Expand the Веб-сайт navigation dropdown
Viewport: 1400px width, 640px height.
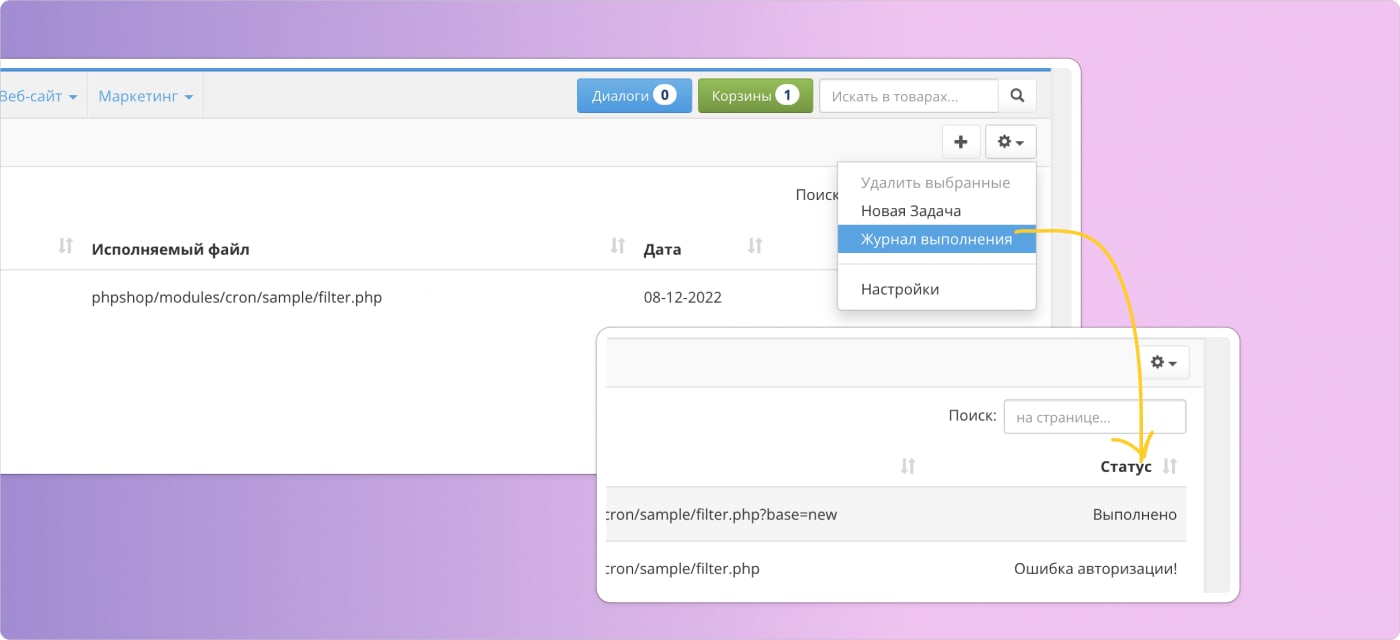pos(40,97)
